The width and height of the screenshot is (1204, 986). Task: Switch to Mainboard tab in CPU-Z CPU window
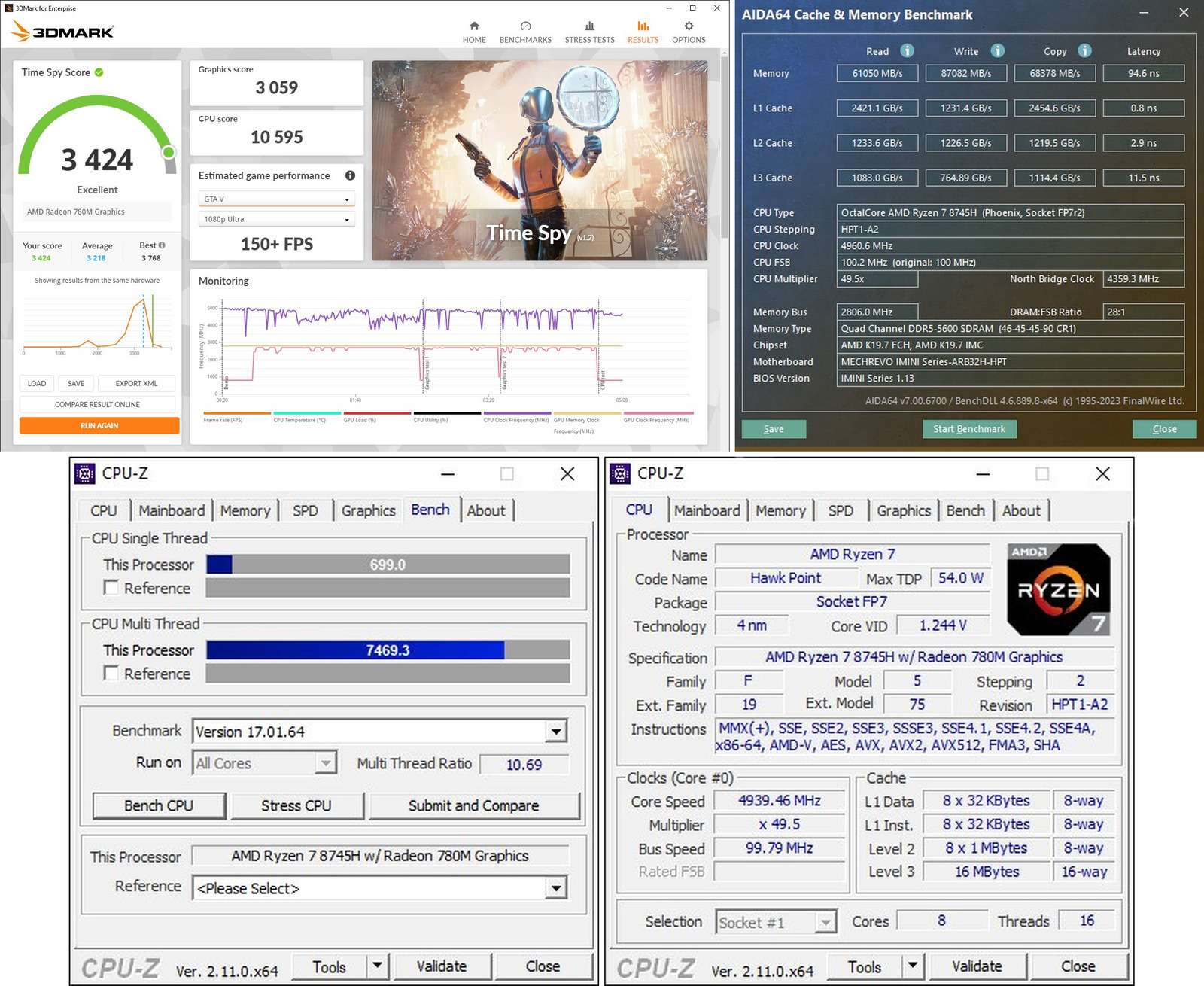click(707, 510)
